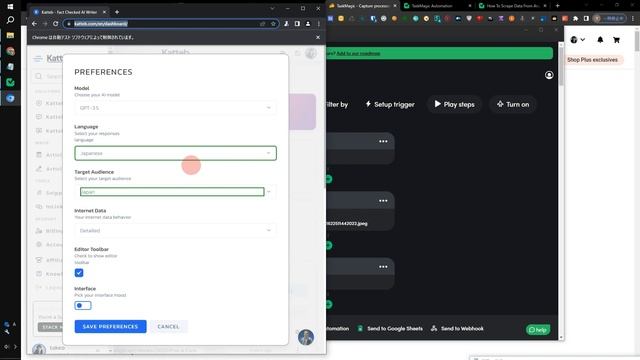Open the side panel icon in Kafkai window
Screen dimensions: 640x360
[x=297, y=24]
